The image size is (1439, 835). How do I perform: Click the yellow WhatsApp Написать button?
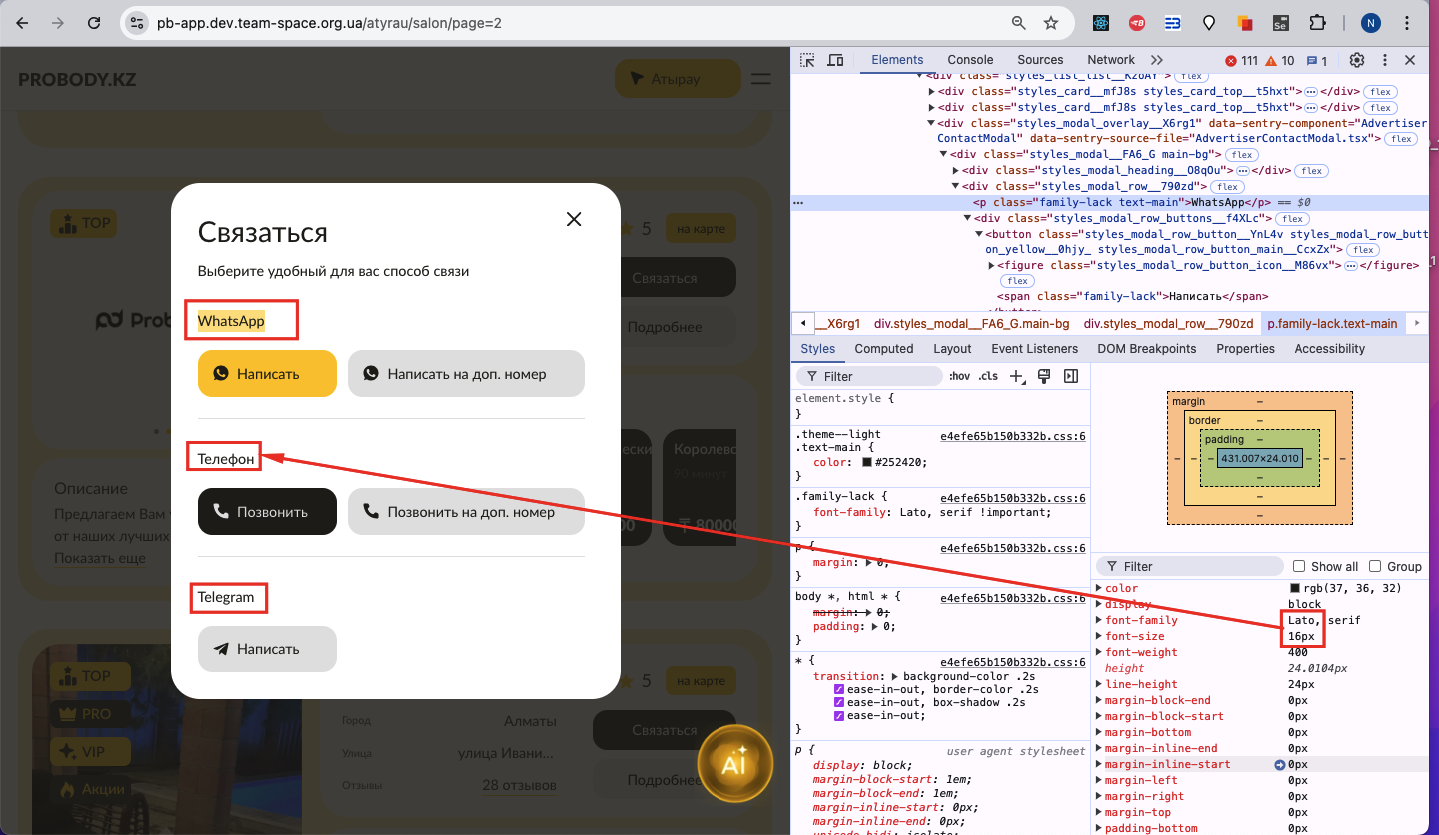267,374
